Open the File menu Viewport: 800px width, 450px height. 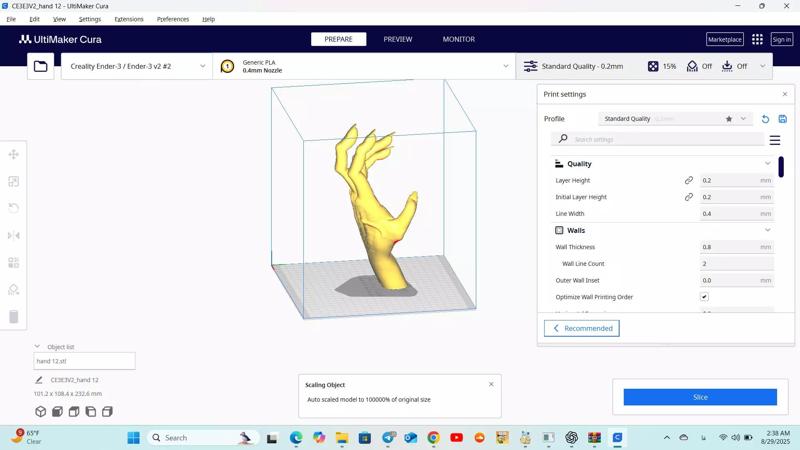click(11, 19)
